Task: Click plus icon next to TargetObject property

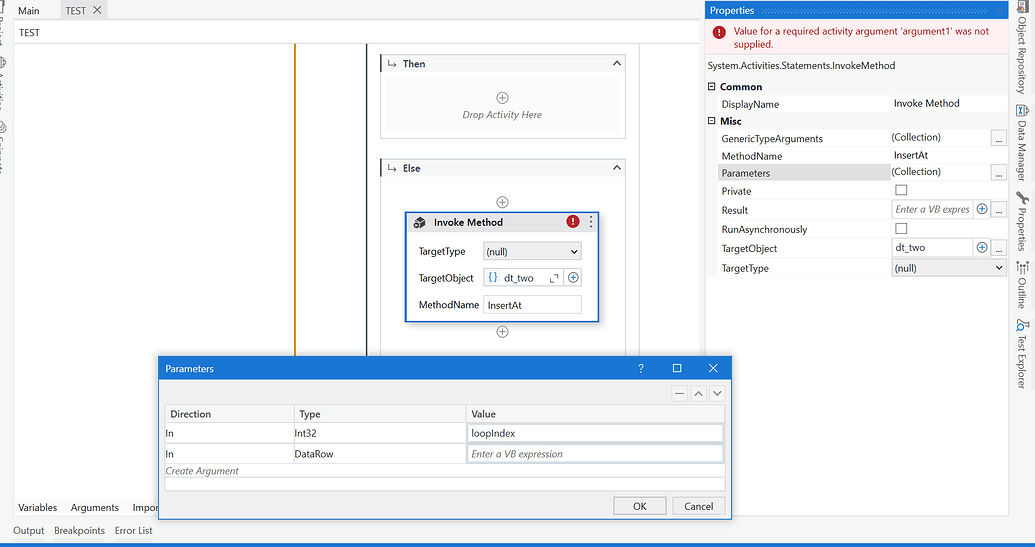Action: [982, 247]
